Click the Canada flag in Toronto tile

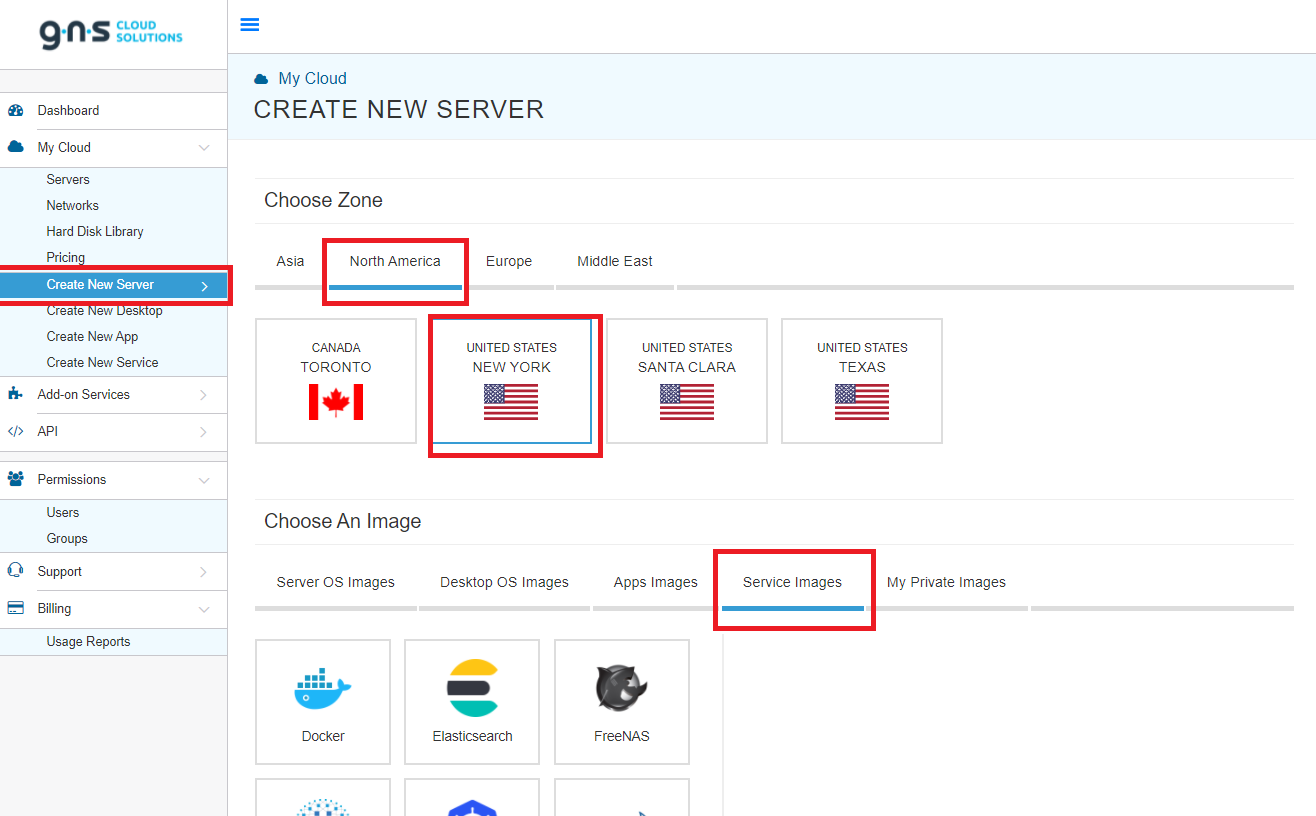tap(336, 402)
